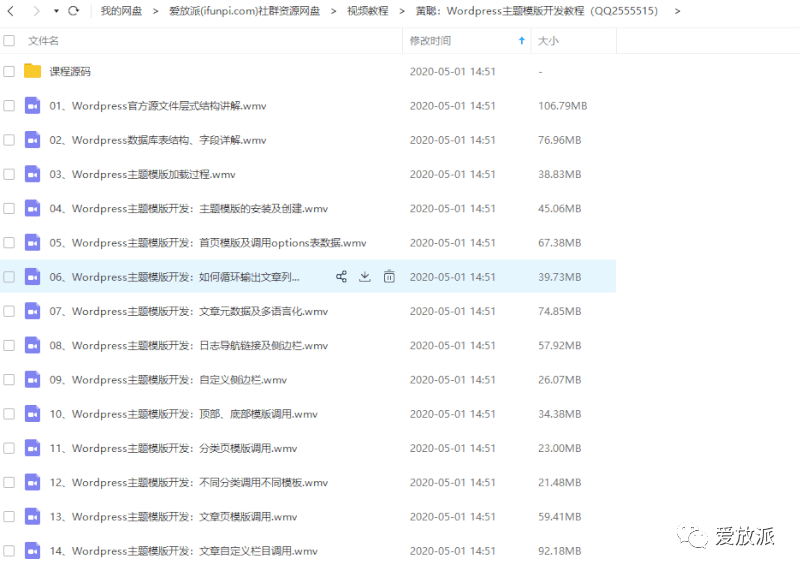Sort by 修改时间 column header
The height and width of the screenshot is (571, 800).
430,40
